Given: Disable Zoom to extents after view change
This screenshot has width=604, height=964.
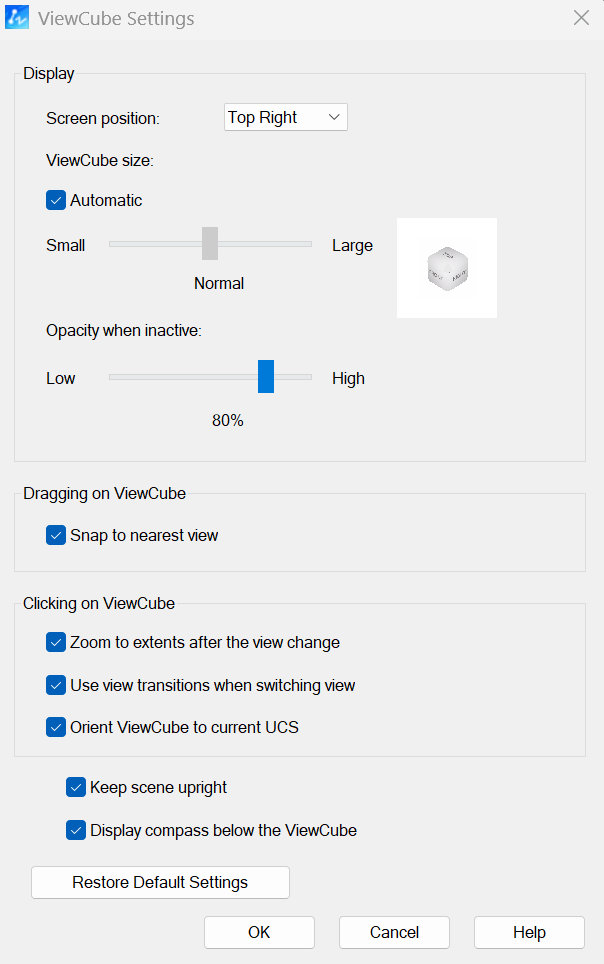Looking at the screenshot, I should pyautogui.click(x=56, y=642).
